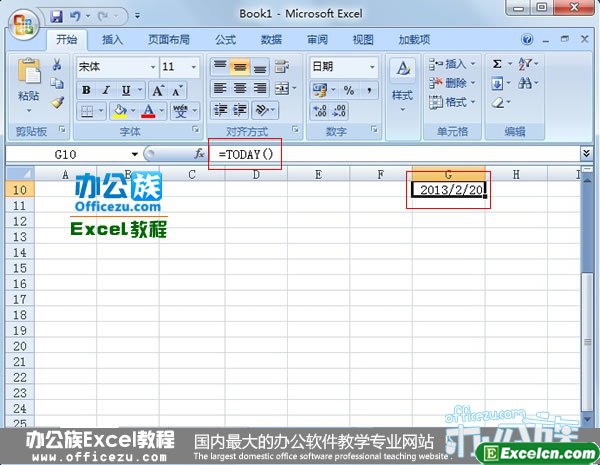The image size is (600, 465).
Task: Toggle wrap text
Action: tap(282, 67)
